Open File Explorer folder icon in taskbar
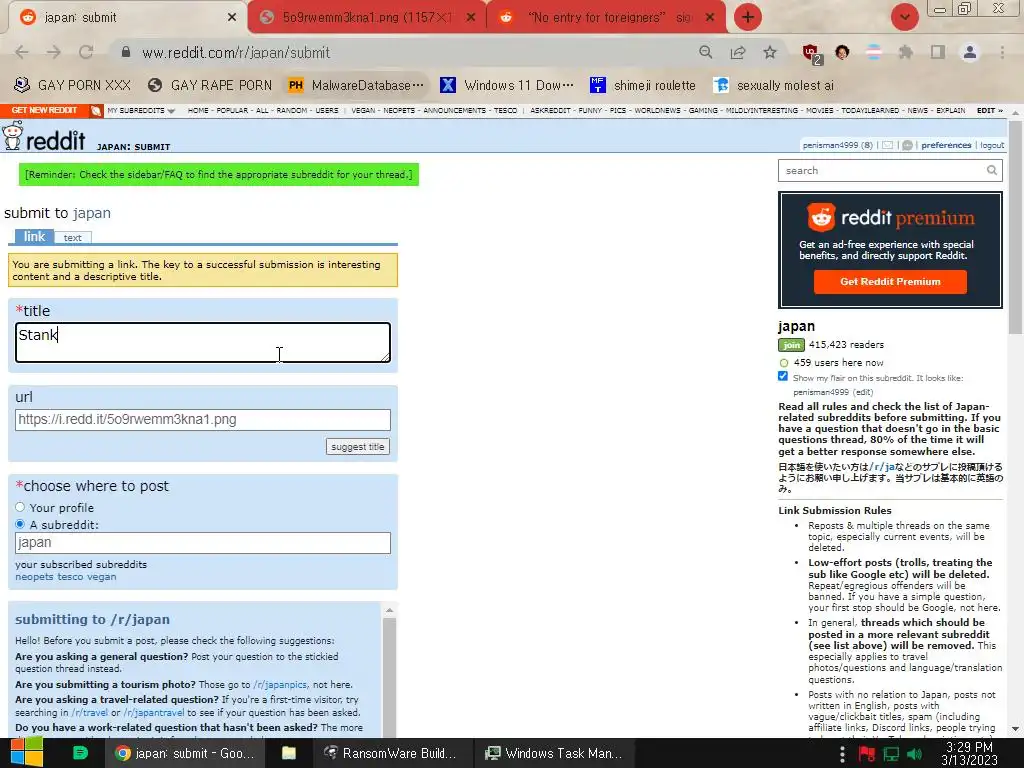 [289, 753]
